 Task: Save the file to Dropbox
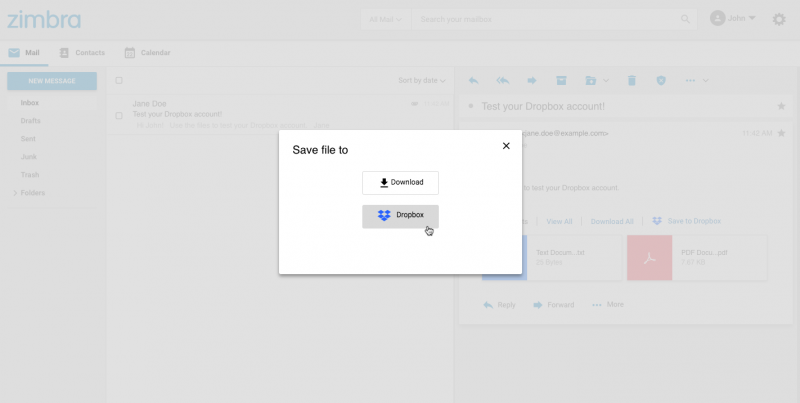[x=401, y=216]
